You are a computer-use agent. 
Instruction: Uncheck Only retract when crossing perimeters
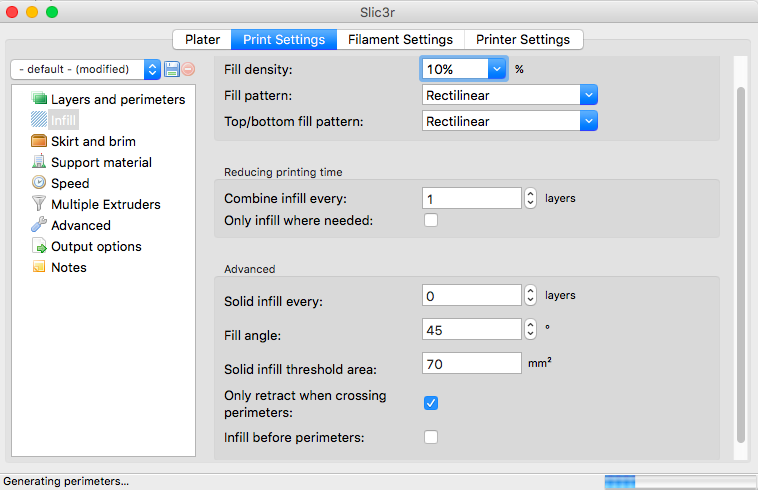(x=431, y=403)
